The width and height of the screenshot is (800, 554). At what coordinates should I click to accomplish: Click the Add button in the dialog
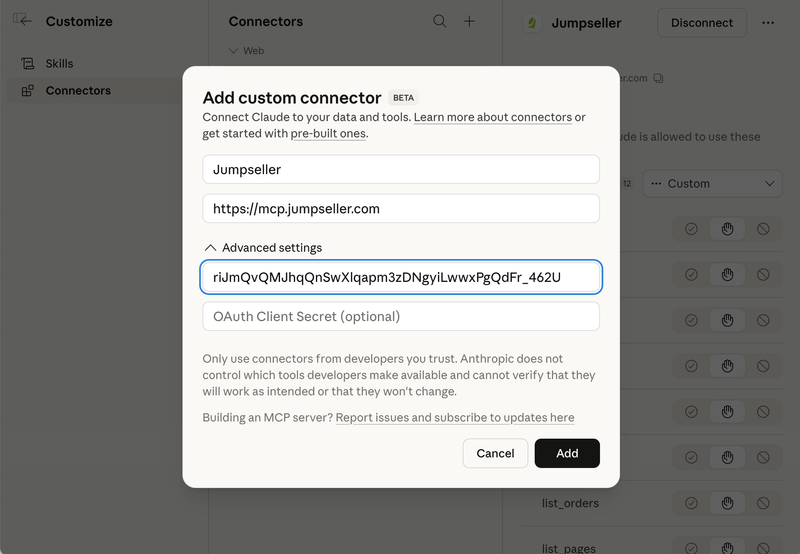click(x=567, y=453)
